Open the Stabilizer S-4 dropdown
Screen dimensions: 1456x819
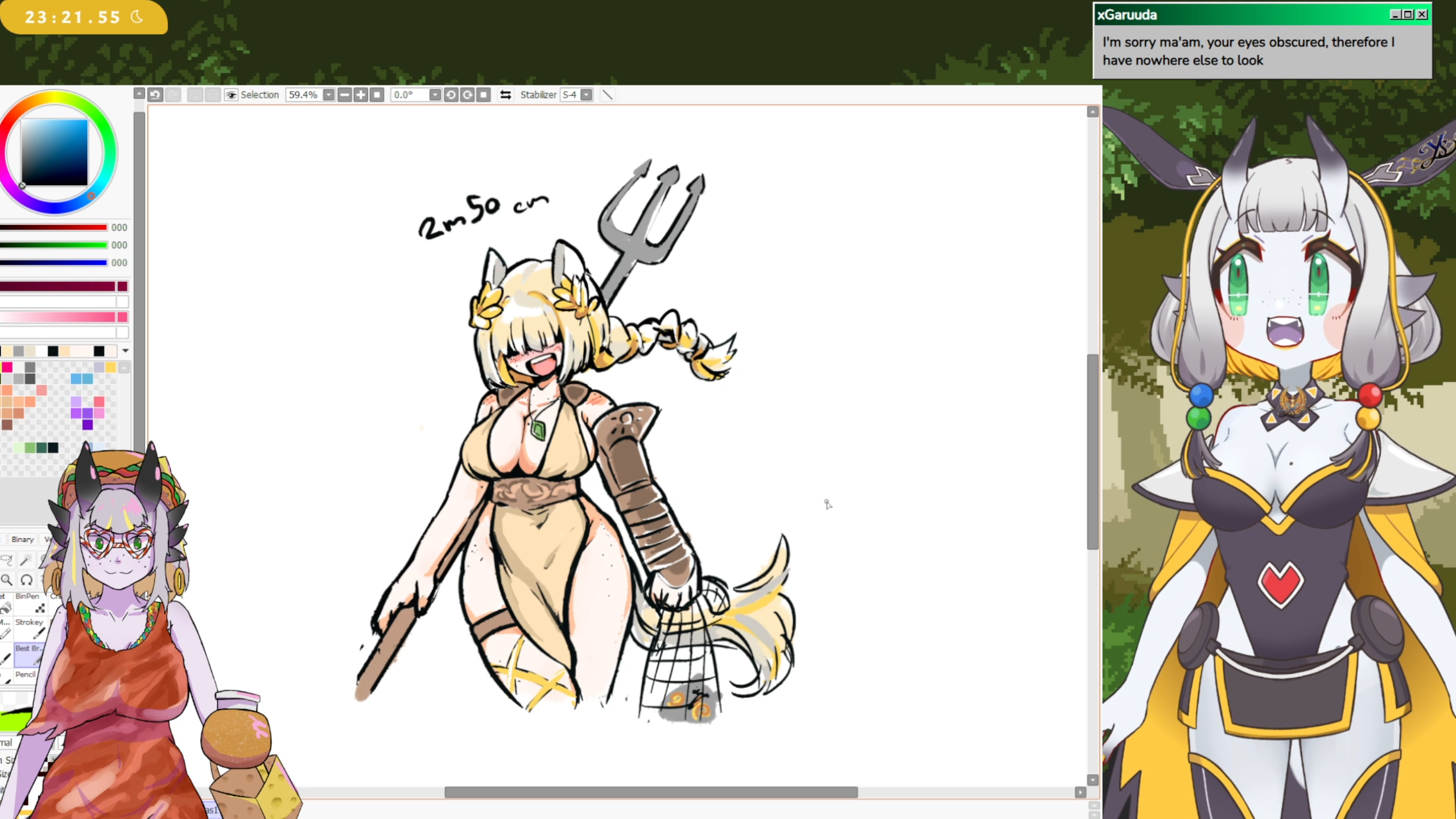(586, 94)
